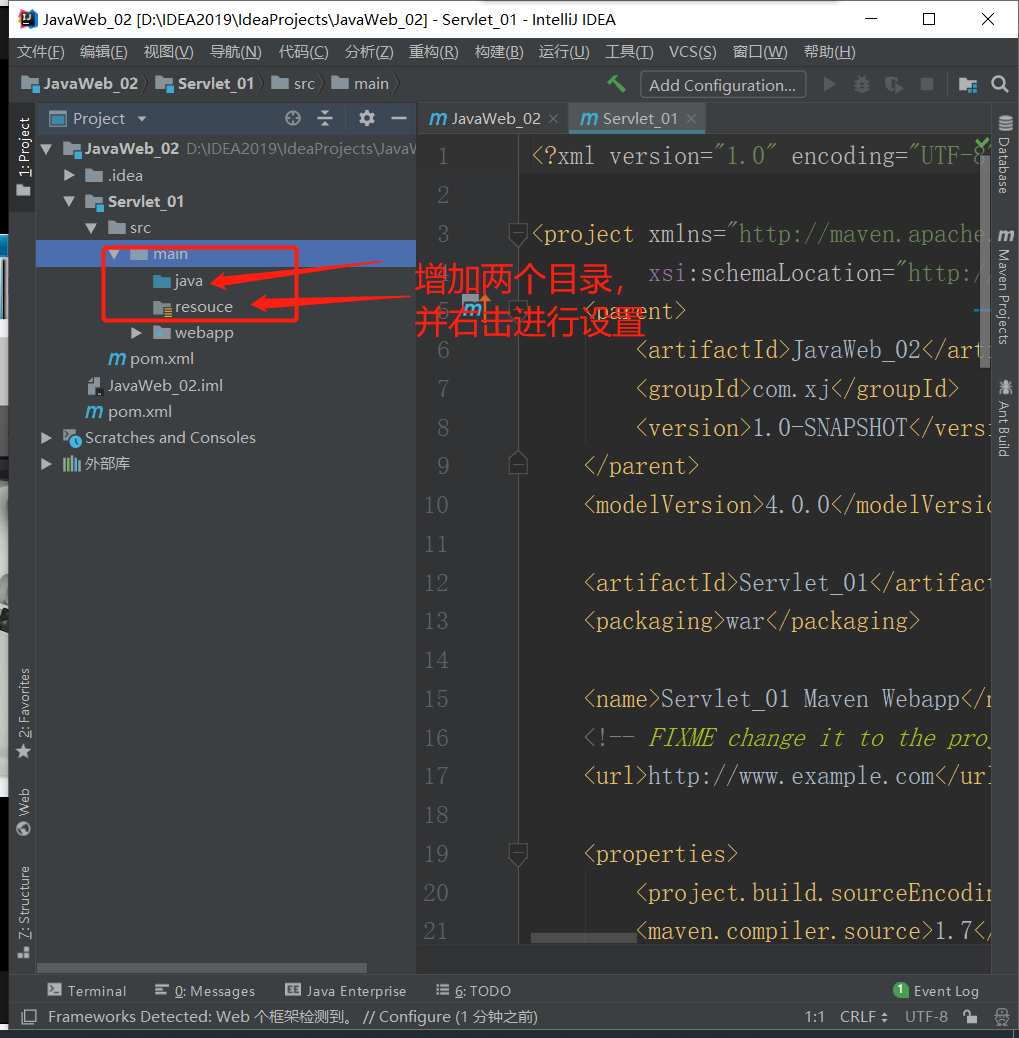This screenshot has width=1019, height=1038.
Task: Click the locate/scroll-from-source target icon
Action: 293,118
